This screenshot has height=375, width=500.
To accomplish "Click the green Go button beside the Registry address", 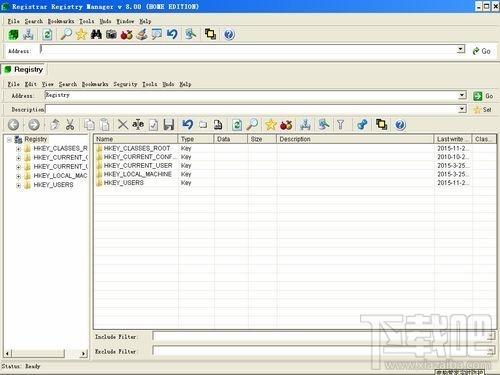I will (x=483, y=96).
